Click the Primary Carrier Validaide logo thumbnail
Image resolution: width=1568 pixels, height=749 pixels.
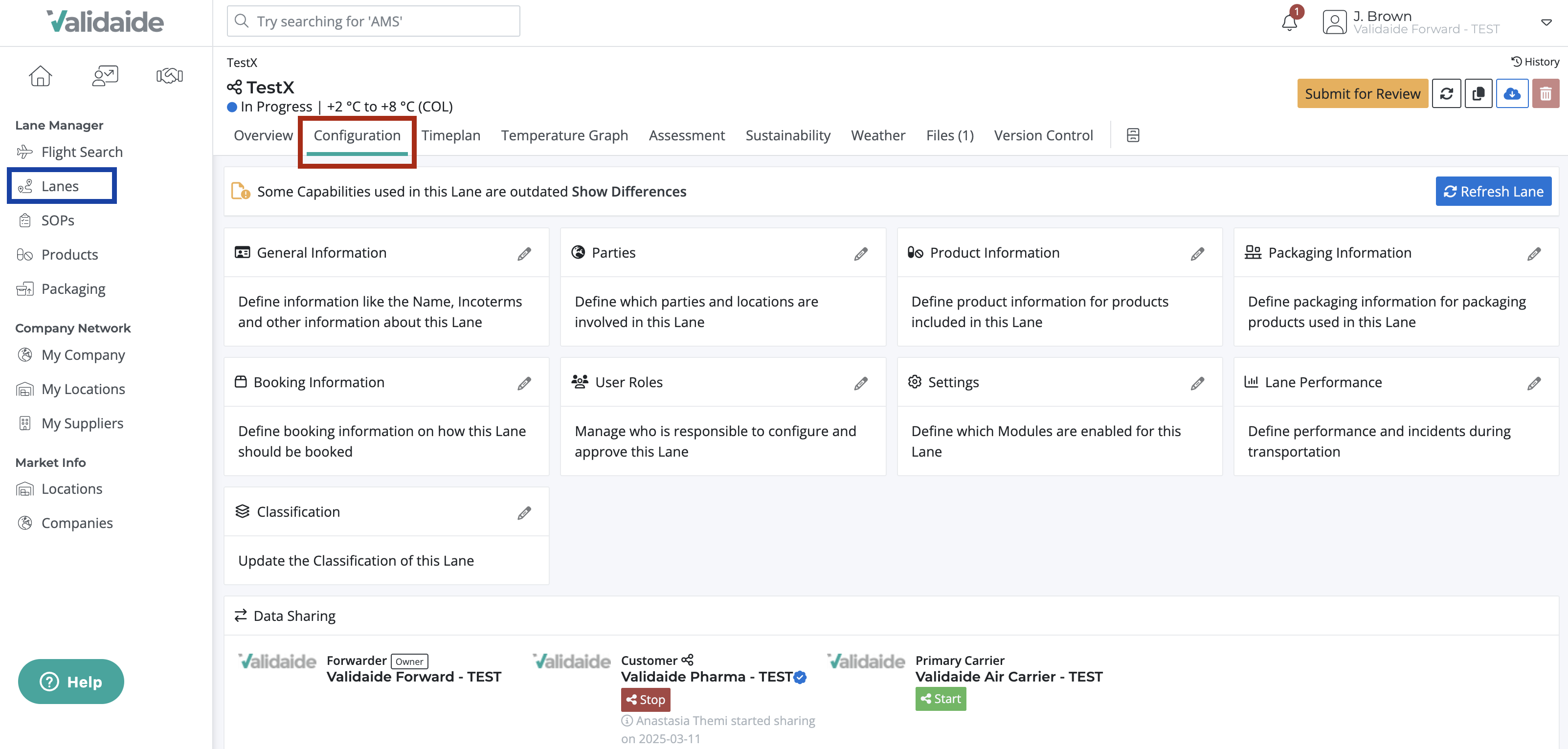click(x=866, y=661)
